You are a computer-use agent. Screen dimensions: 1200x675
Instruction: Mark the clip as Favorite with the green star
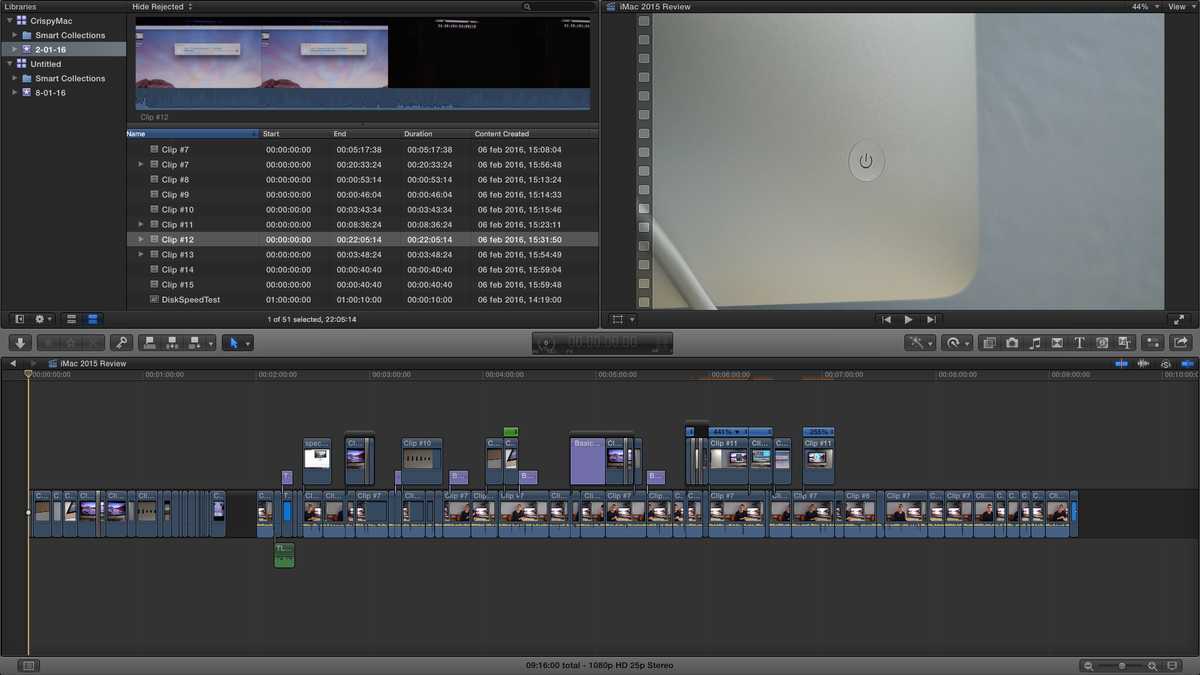pos(48,343)
